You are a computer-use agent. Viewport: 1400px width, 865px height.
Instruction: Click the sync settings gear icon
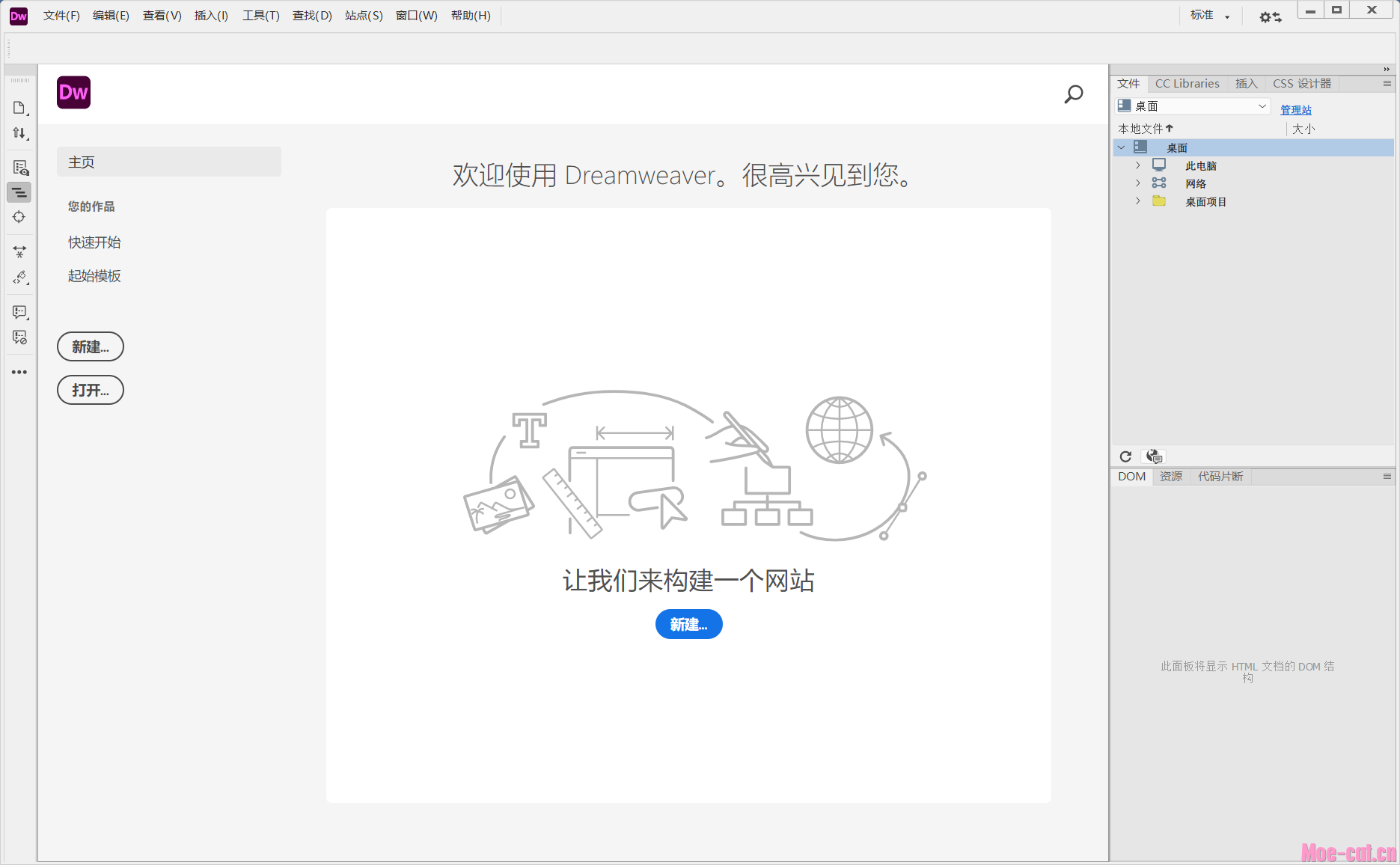(1270, 16)
